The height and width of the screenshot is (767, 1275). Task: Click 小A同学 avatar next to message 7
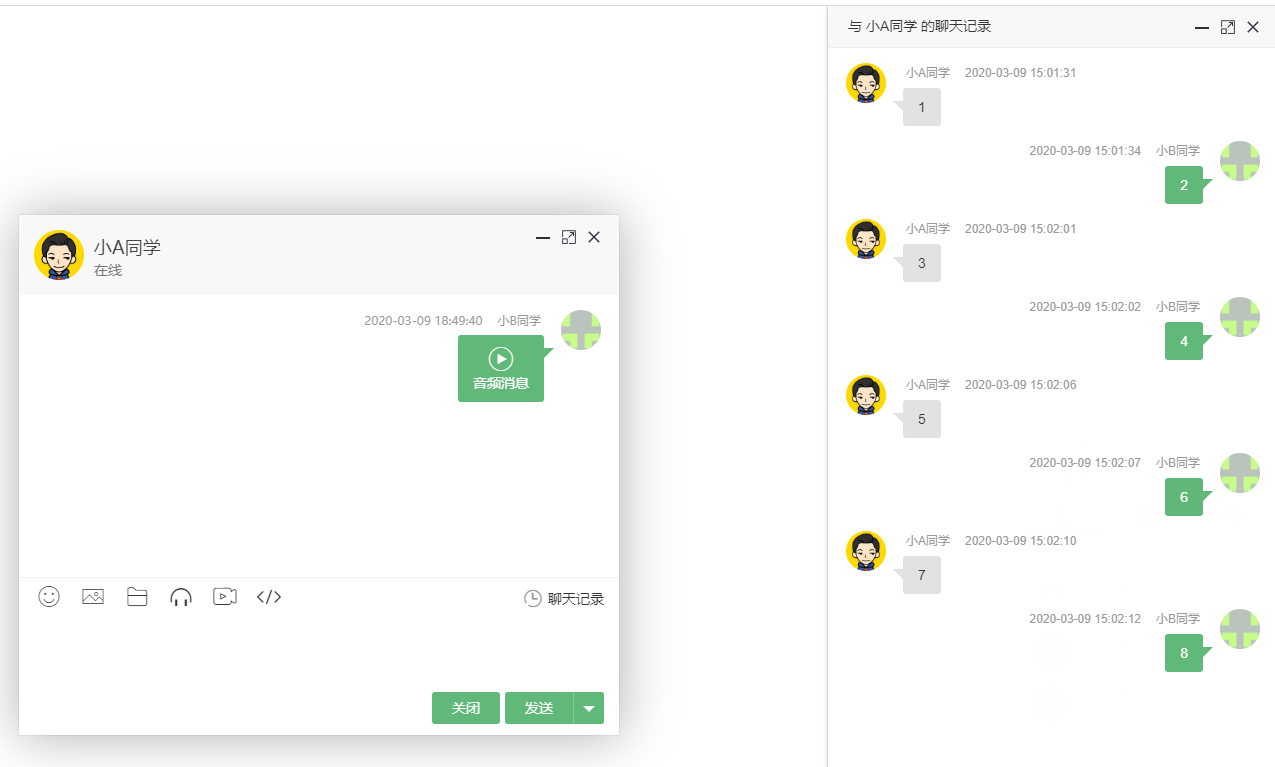(x=866, y=551)
